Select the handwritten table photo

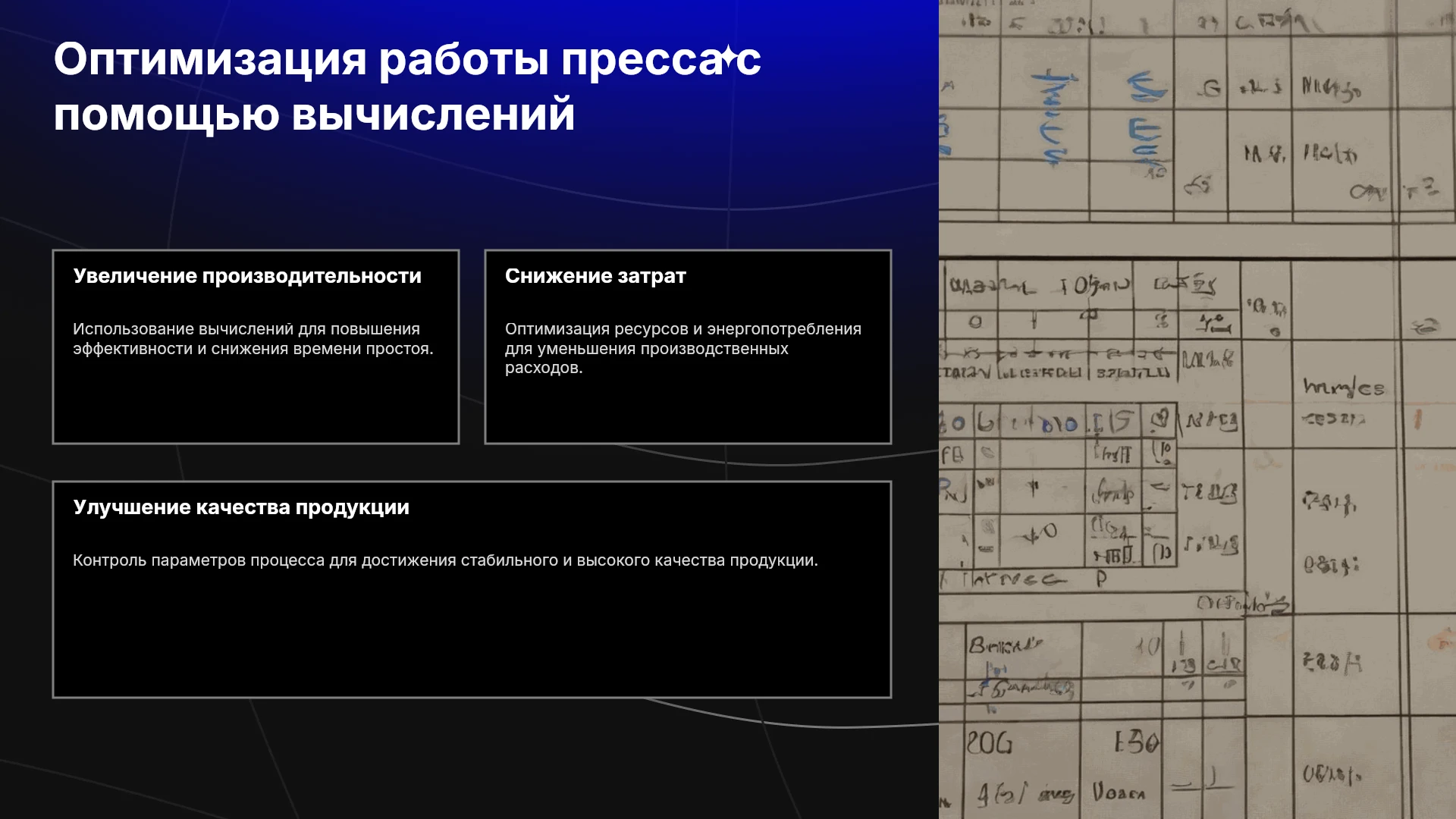pos(1197,409)
